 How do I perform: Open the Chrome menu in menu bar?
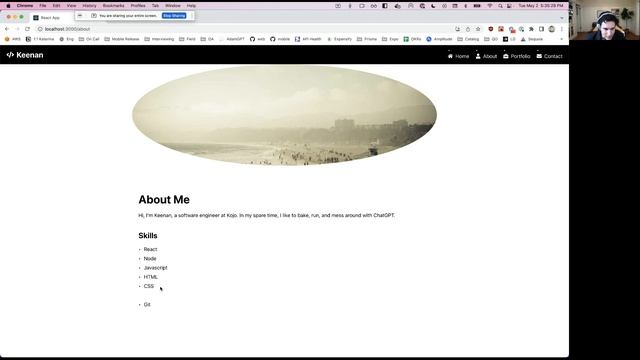click(x=25, y=6)
